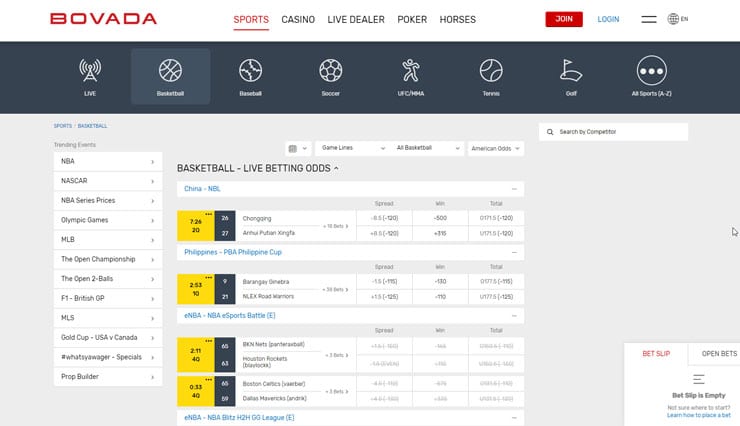Switch to the OPEN BETS tab
Screen dimensions: 740x426
[x=719, y=354]
